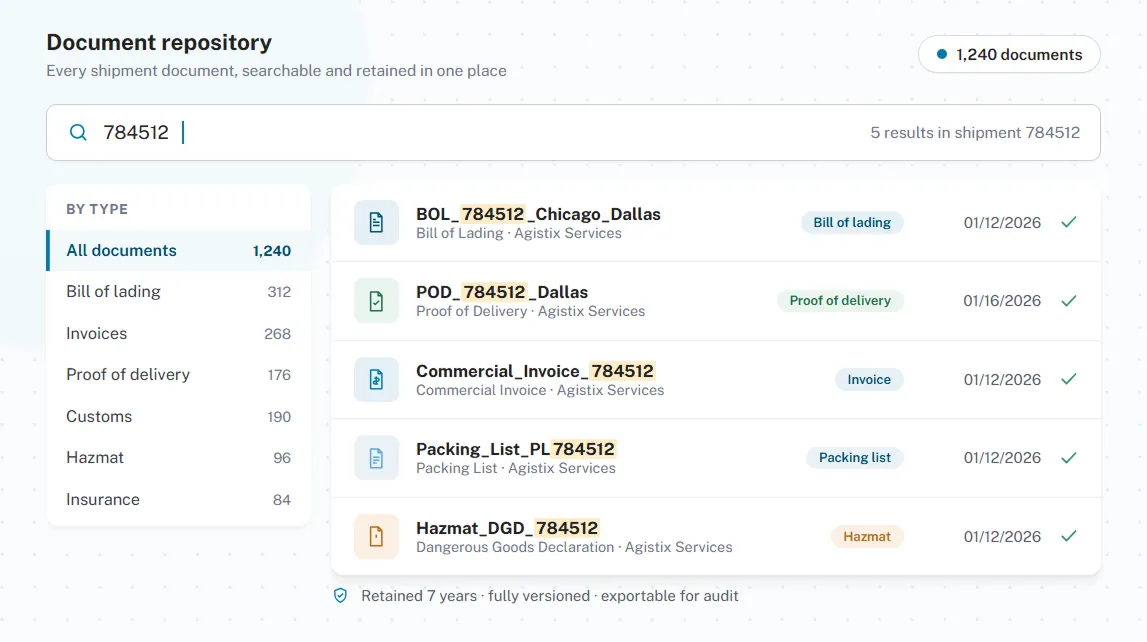Click the Packing_List_PL784512 file icon

pos(376,458)
